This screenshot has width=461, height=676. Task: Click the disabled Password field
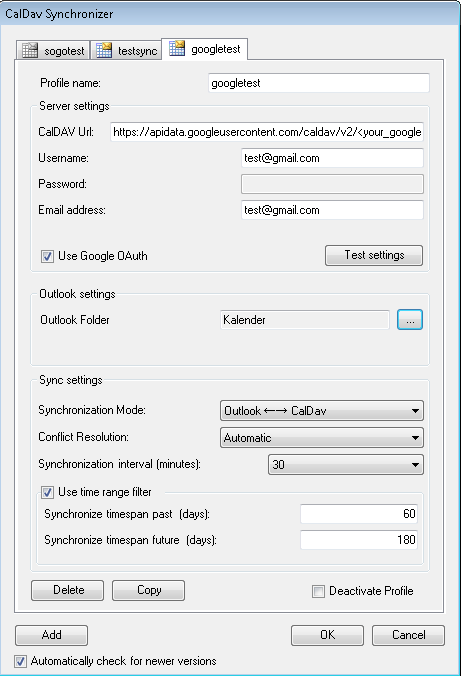tap(332, 184)
